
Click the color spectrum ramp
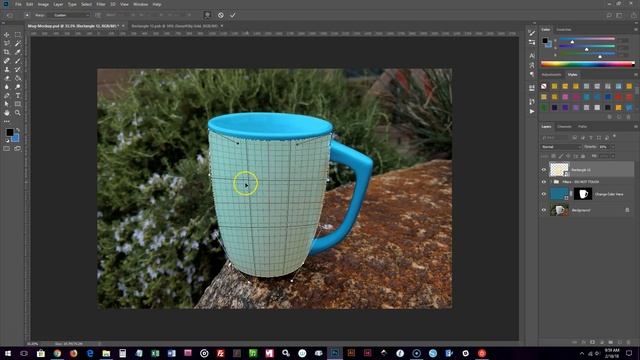click(x=588, y=64)
